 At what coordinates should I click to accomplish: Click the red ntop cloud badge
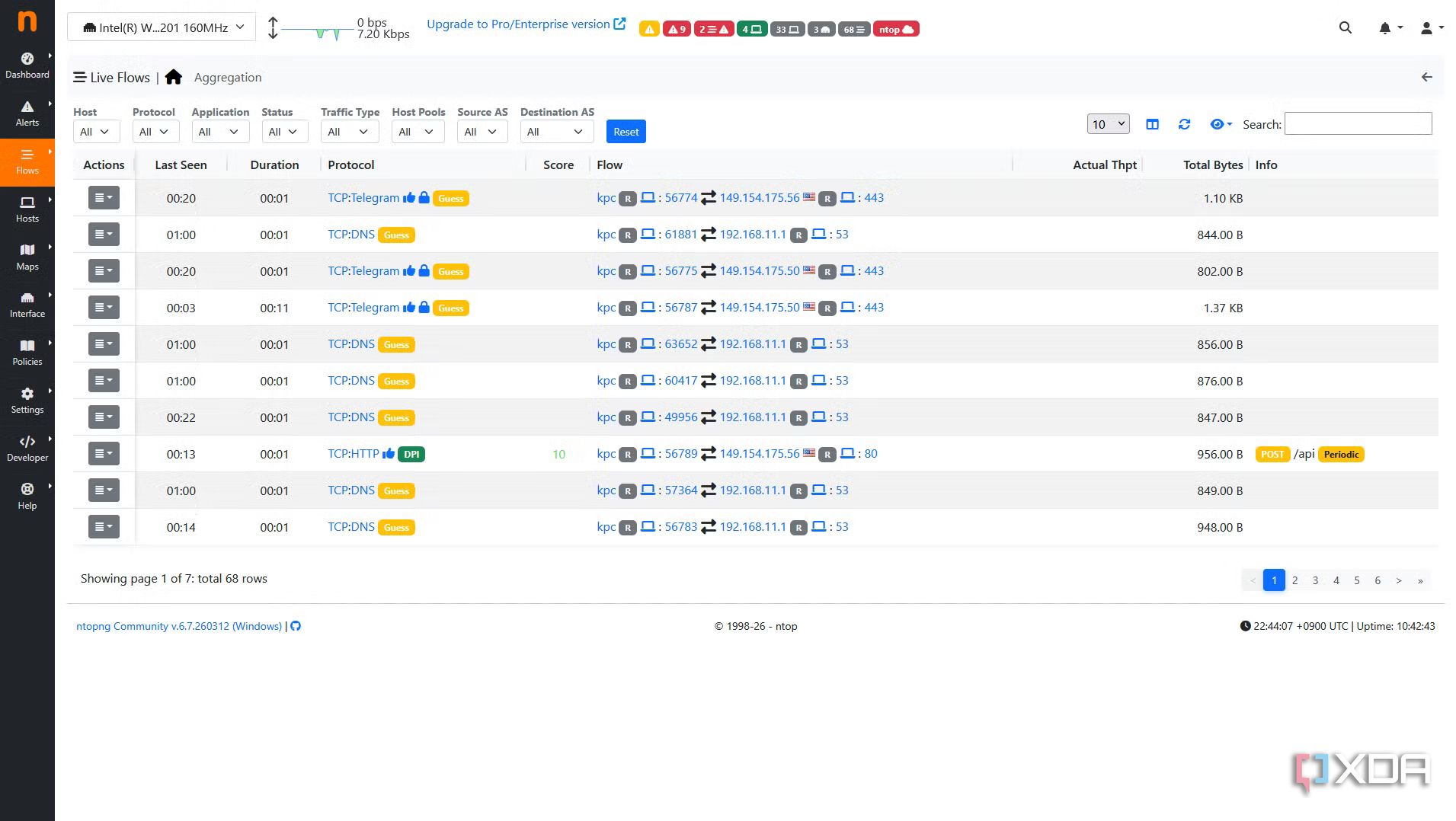[896, 29]
